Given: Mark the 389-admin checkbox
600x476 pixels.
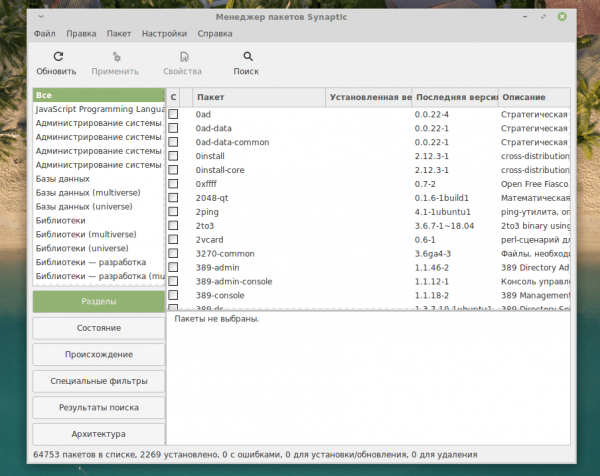Looking at the screenshot, I should coord(173,267).
